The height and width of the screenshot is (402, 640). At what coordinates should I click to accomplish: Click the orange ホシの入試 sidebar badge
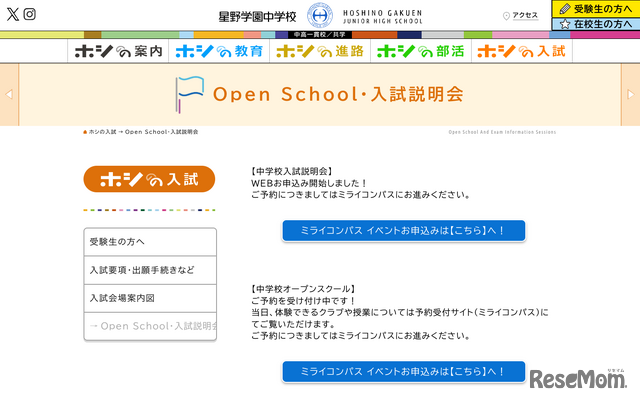point(149,179)
